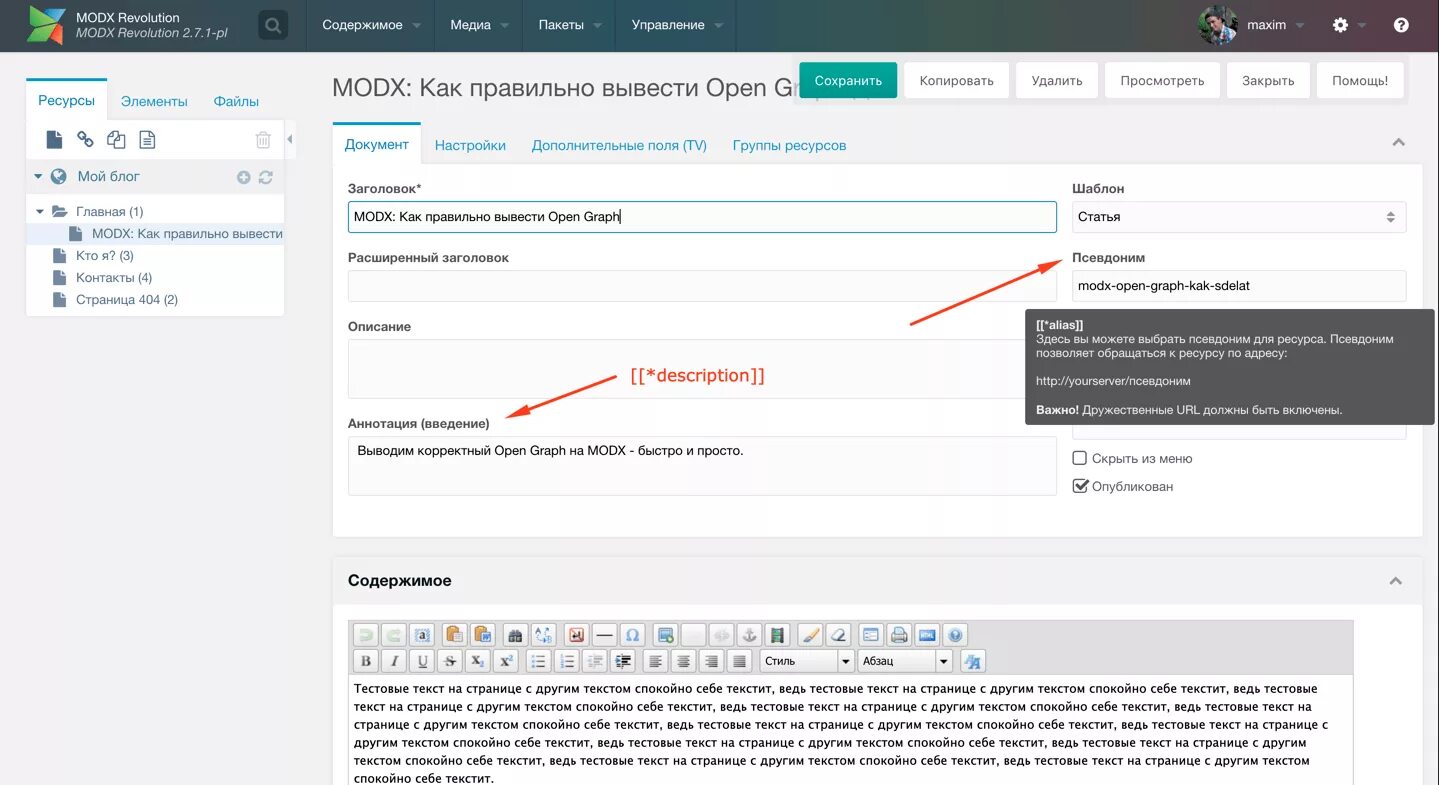The height and width of the screenshot is (785, 1439).
Task: Justify text in the editor toolbar
Action: 739,661
